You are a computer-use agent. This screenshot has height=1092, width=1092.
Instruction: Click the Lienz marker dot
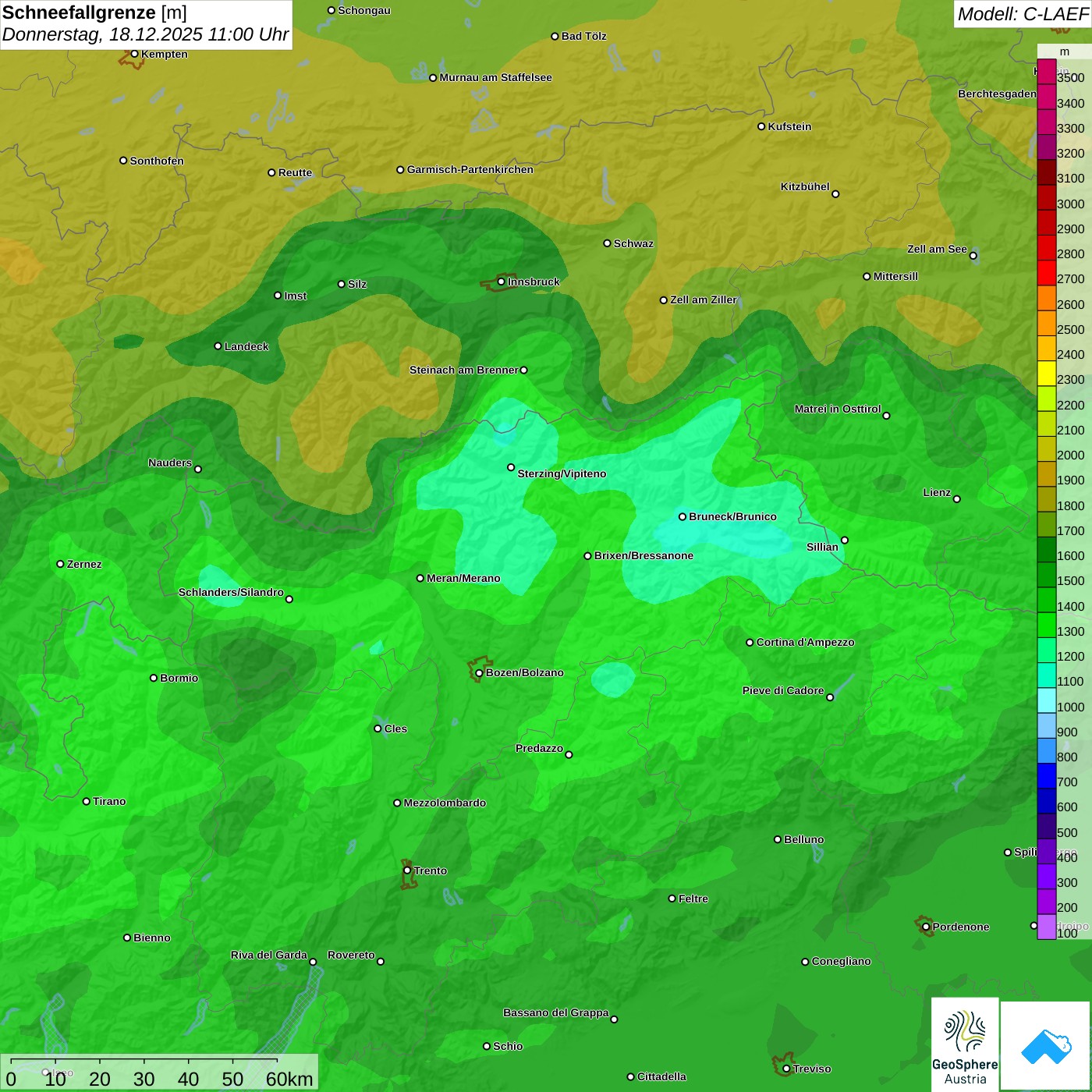click(957, 499)
